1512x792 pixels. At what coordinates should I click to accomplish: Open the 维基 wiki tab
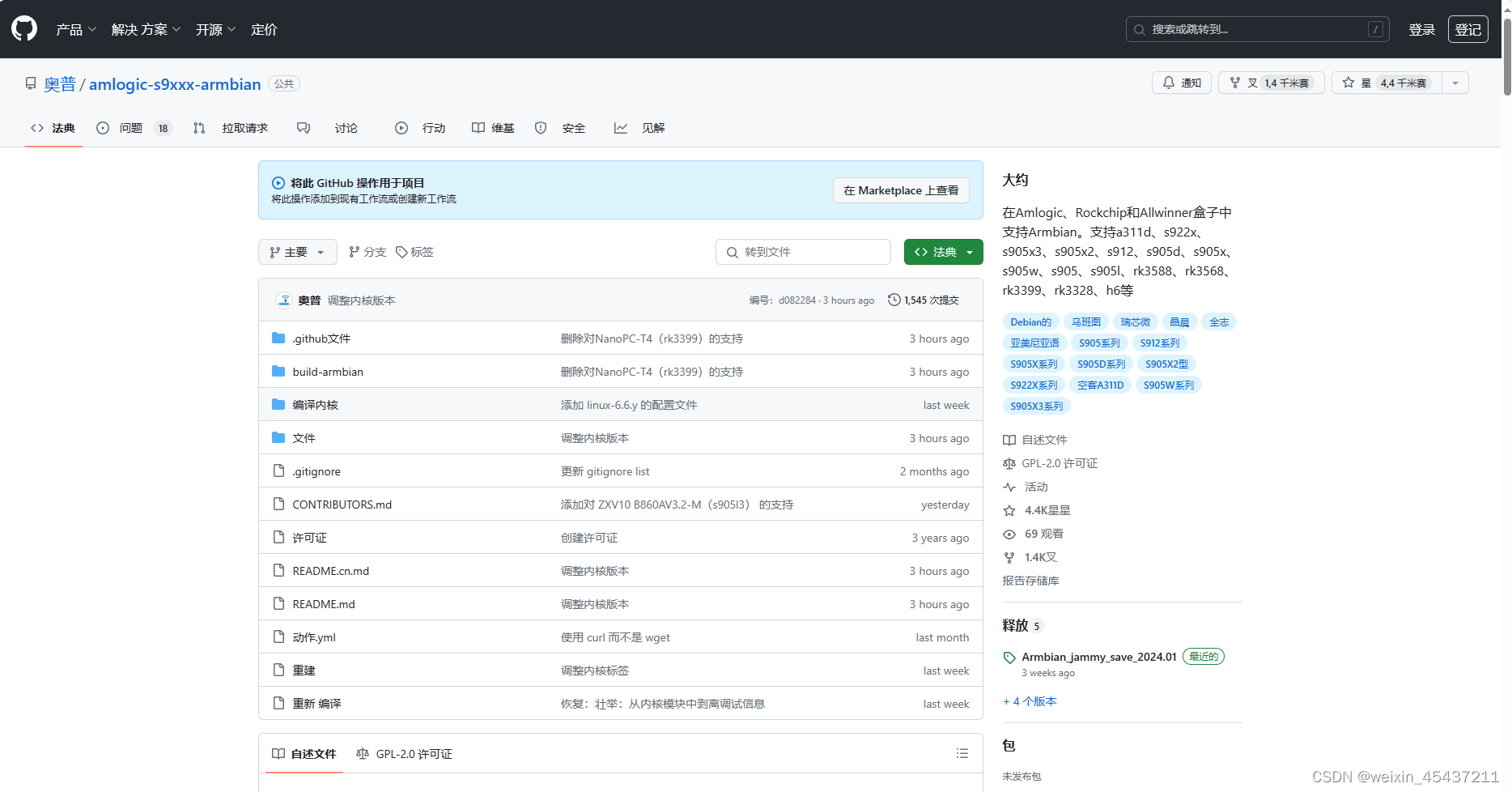(493, 128)
